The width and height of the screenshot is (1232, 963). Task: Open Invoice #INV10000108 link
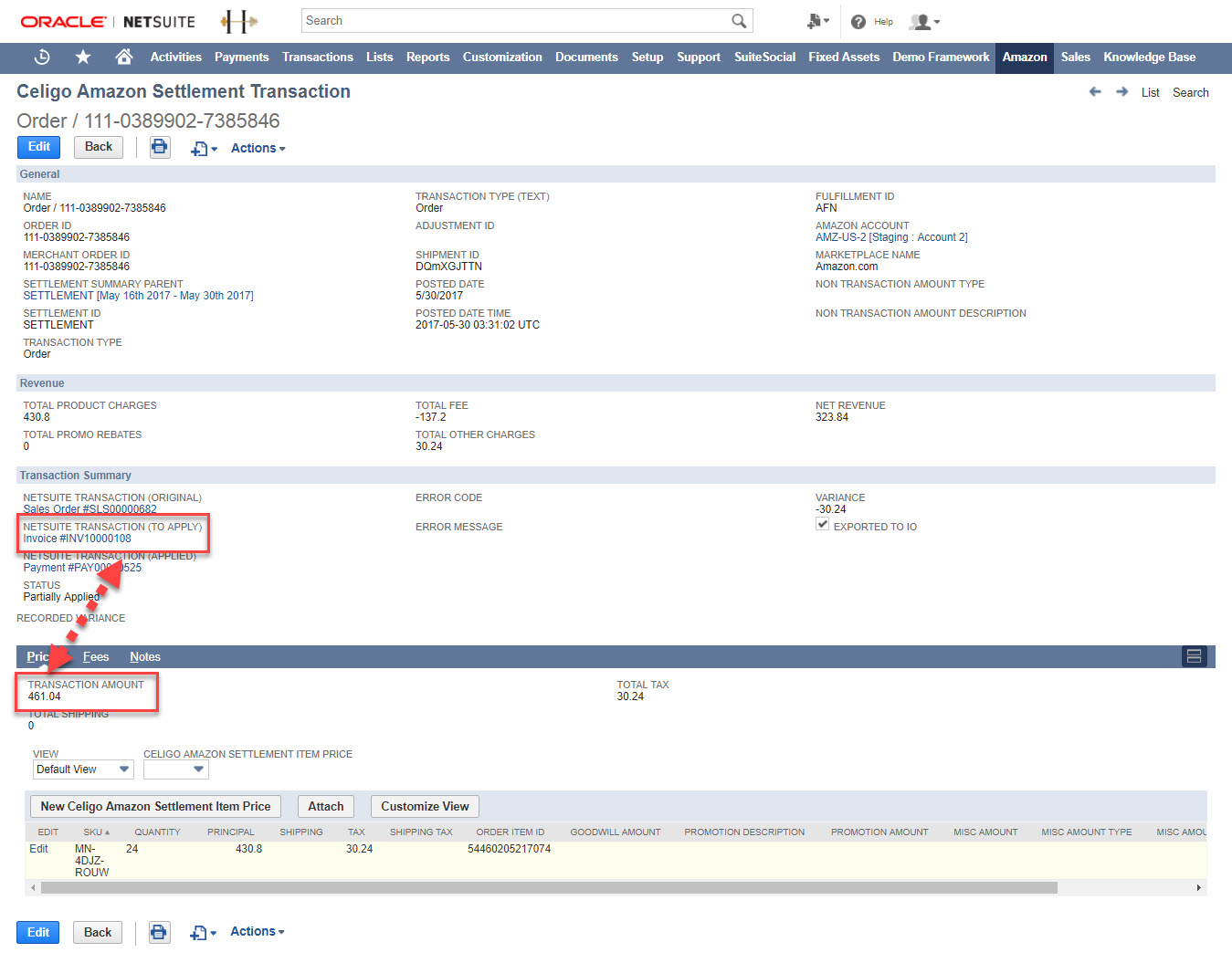coord(78,539)
